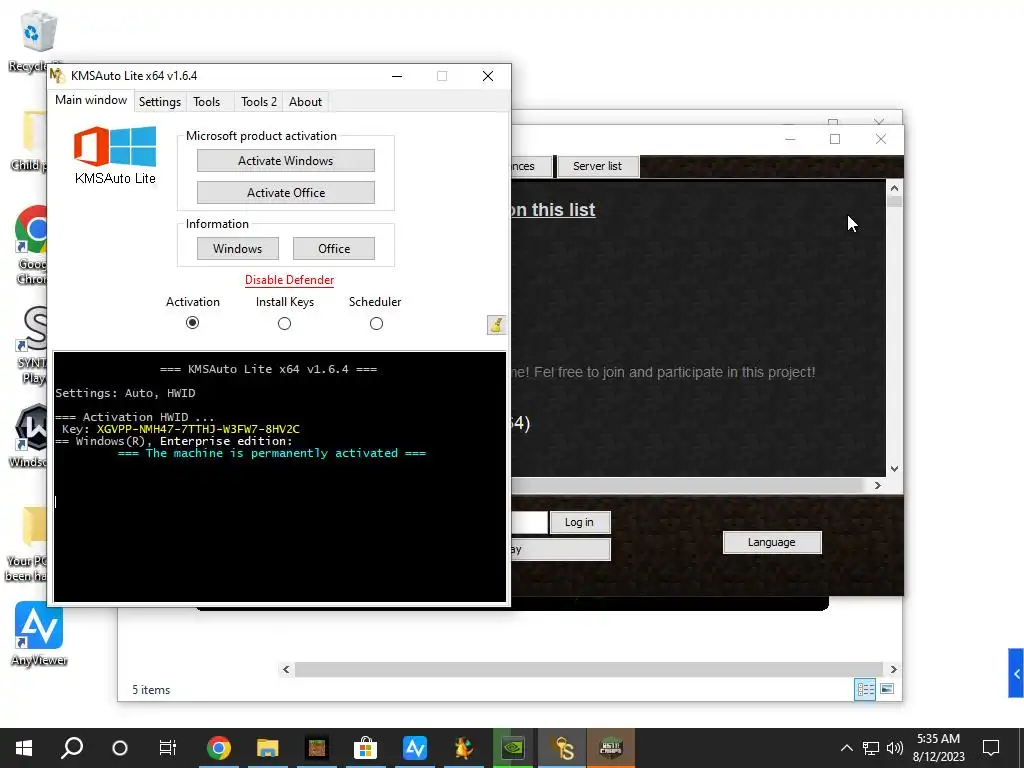Select the Google Chrome desktop shortcut
The height and width of the screenshot is (768, 1024).
tap(33, 245)
